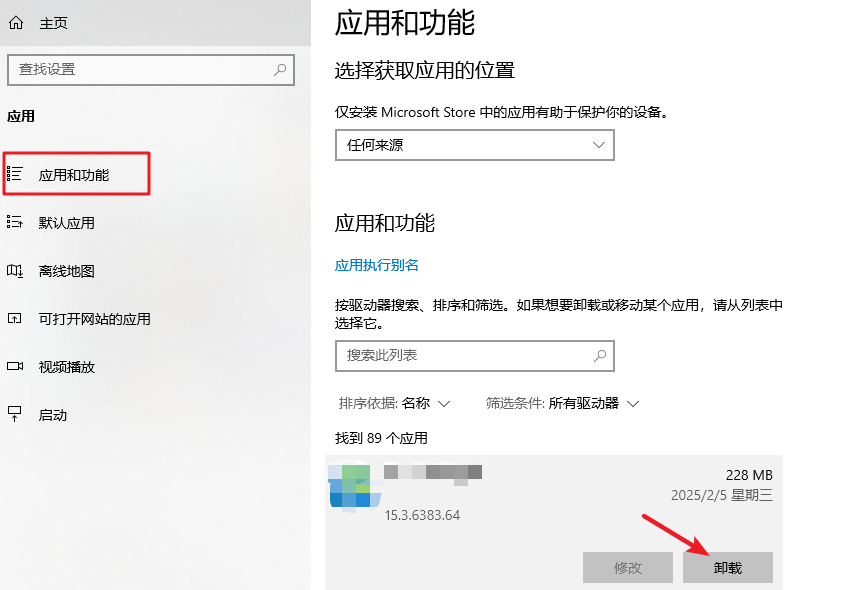Click the home icon at top left
This screenshot has width=841, height=590.
15,21
